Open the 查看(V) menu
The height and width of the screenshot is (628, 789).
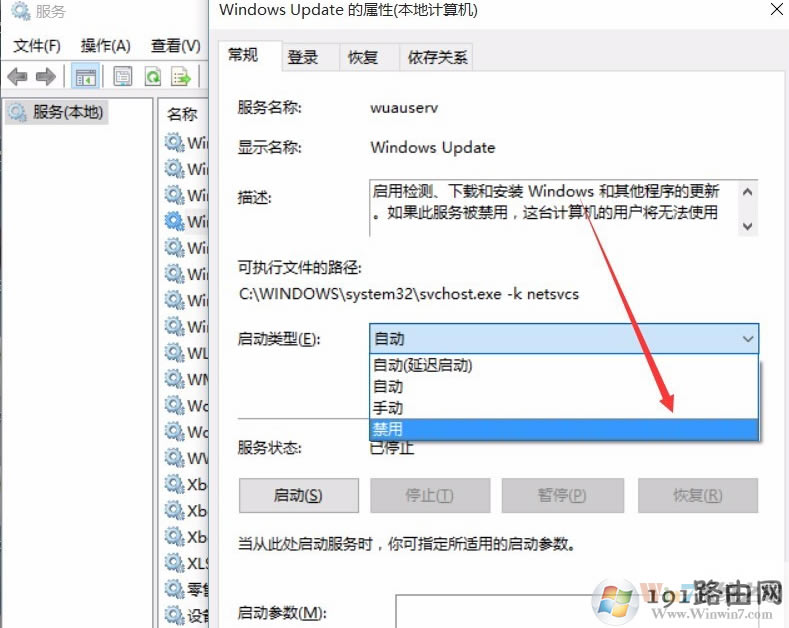[175, 46]
